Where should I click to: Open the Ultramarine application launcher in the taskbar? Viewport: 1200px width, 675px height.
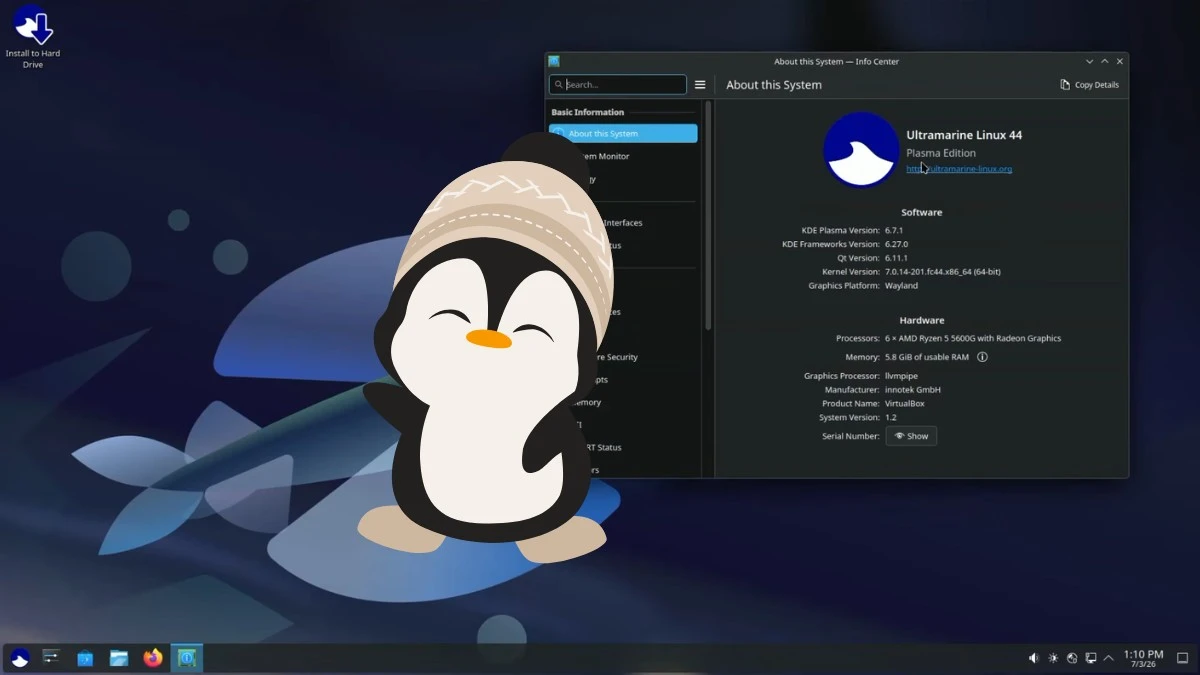(20, 658)
